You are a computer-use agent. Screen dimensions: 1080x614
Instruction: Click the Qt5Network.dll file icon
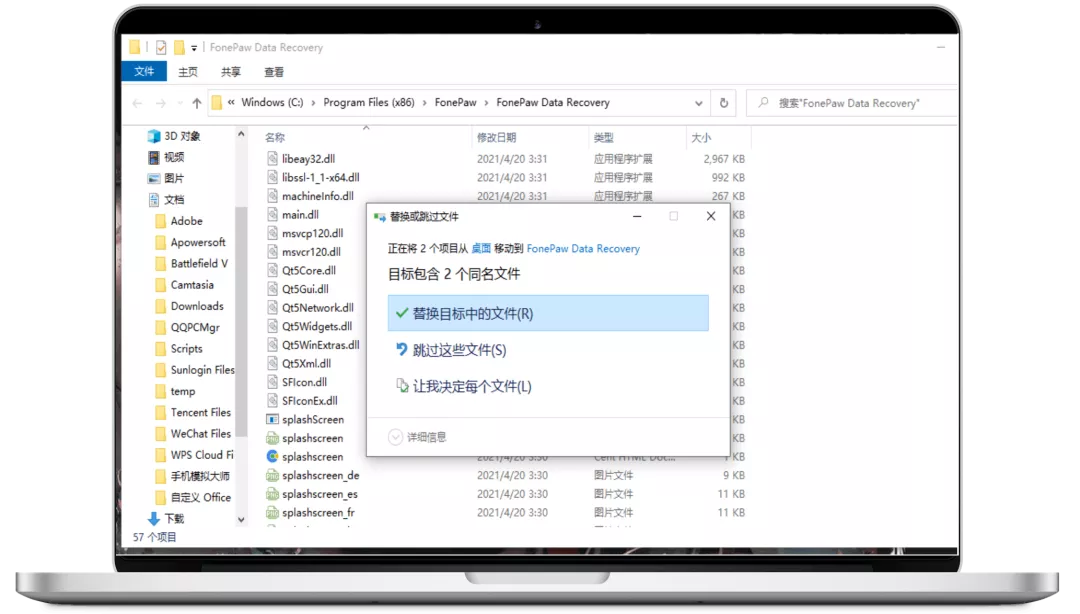tap(272, 307)
